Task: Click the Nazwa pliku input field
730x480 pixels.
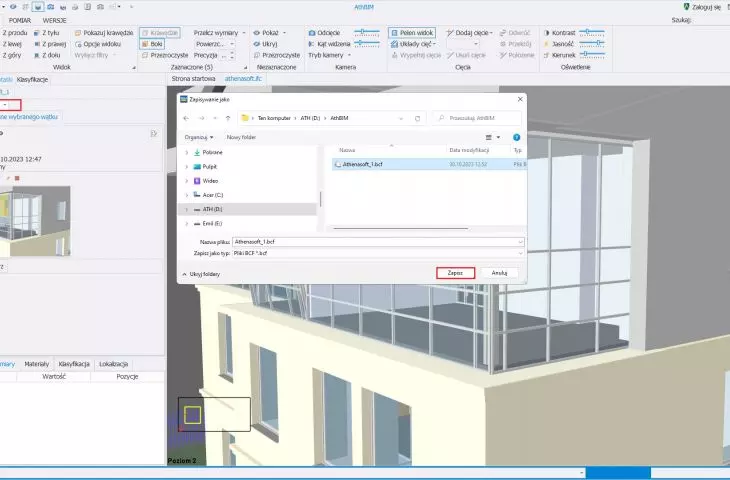Action: [378, 242]
